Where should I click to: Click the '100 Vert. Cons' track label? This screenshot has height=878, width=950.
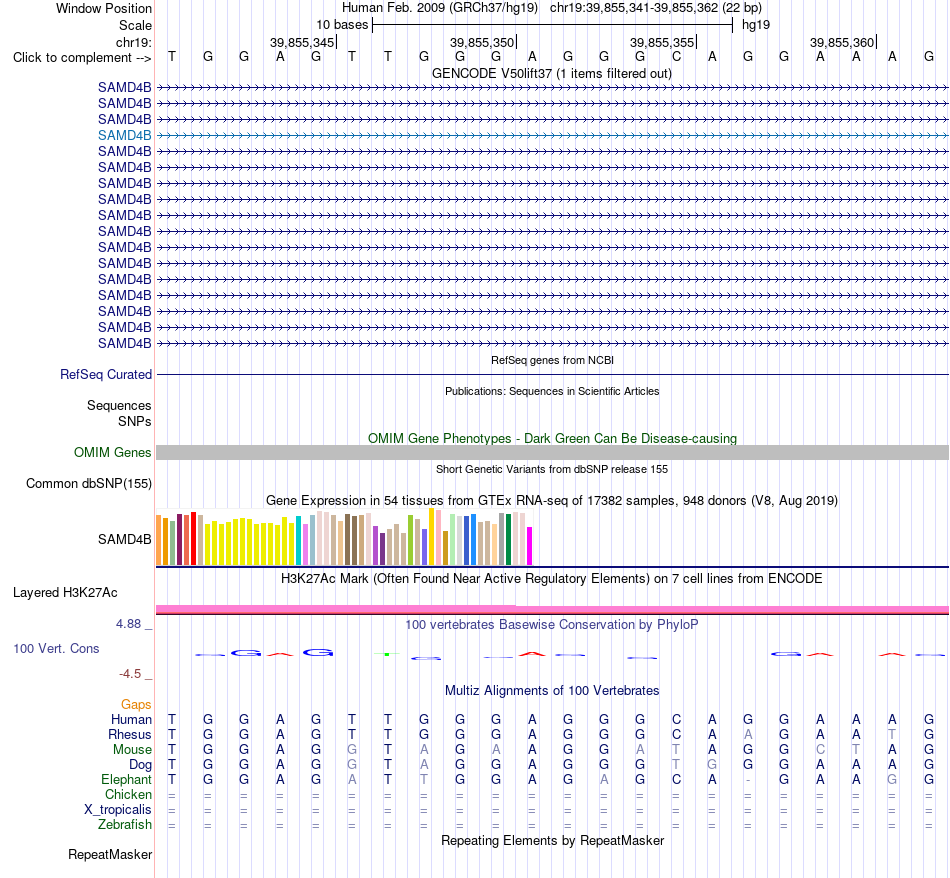click(x=56, y=648)
